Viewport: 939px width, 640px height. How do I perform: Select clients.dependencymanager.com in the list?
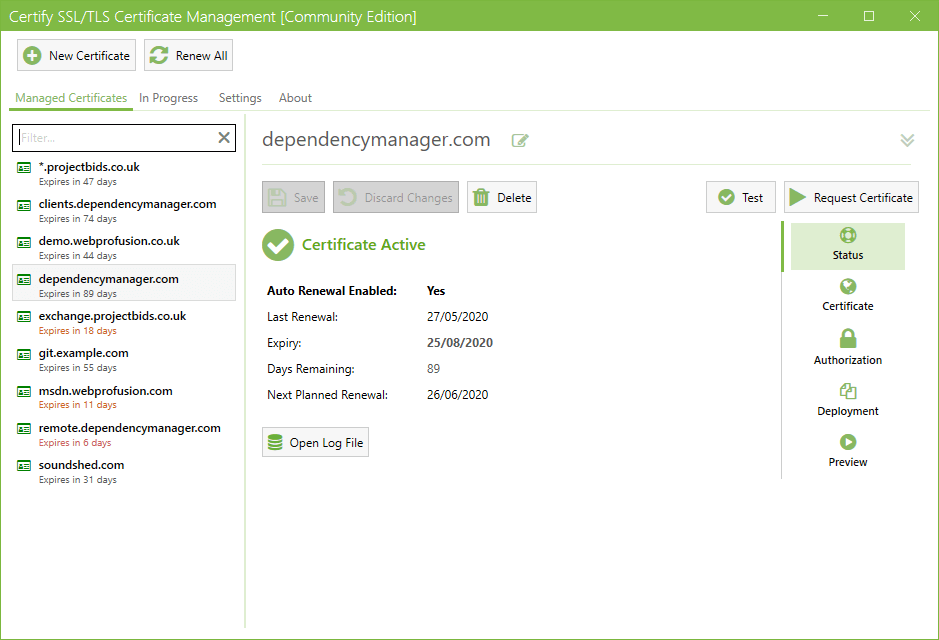124,211
